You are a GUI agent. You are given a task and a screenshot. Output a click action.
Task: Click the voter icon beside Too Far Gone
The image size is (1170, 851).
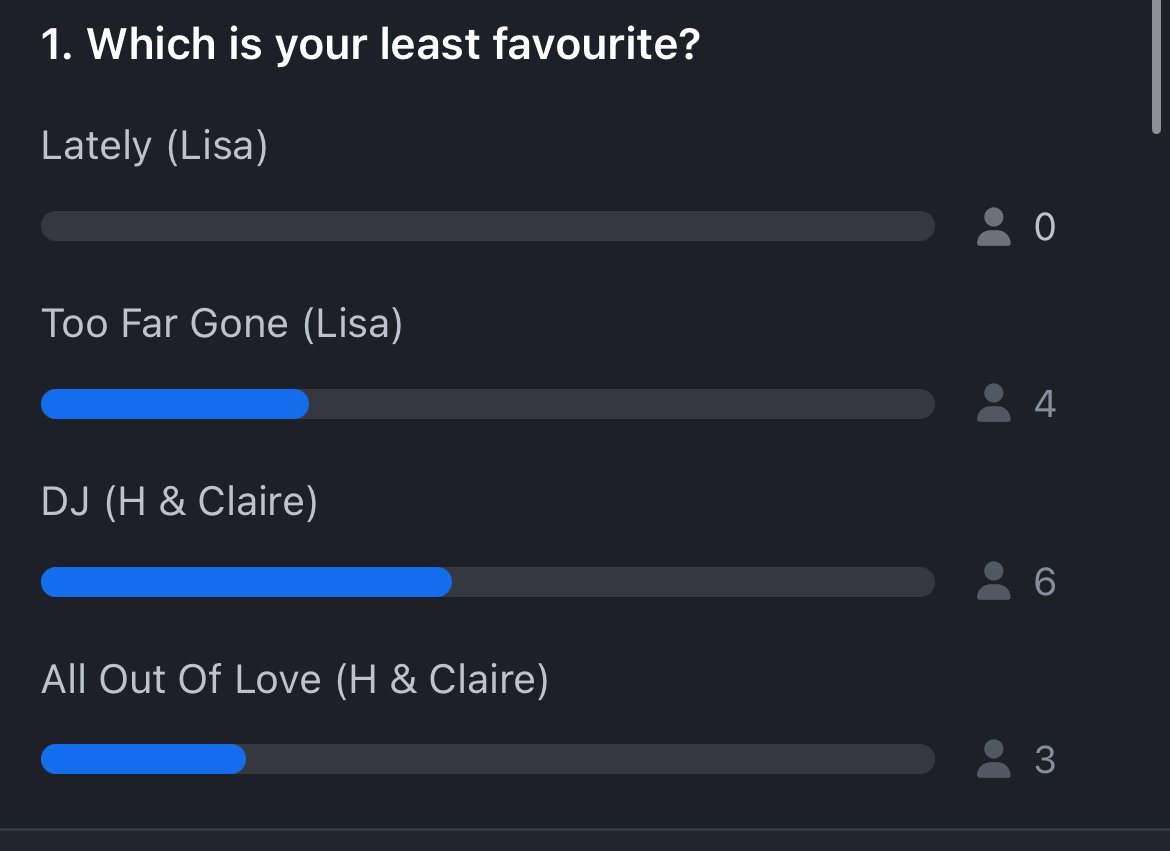(x=993, y=404)
